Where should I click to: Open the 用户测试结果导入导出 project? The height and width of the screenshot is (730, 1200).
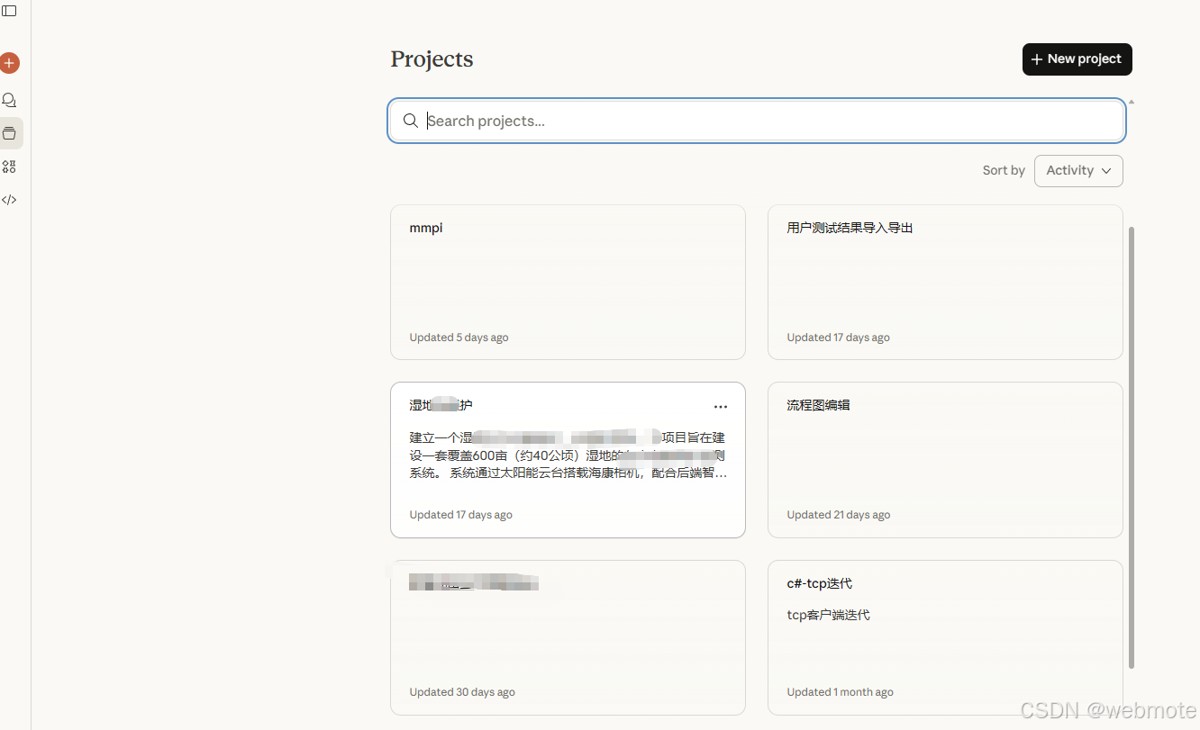(945, 281)
